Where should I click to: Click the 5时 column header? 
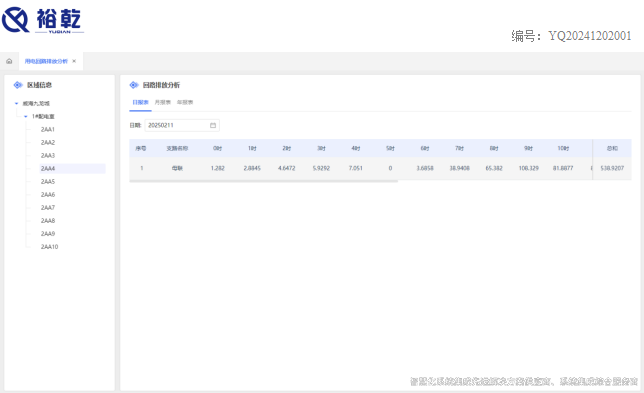tap(390, 148)
